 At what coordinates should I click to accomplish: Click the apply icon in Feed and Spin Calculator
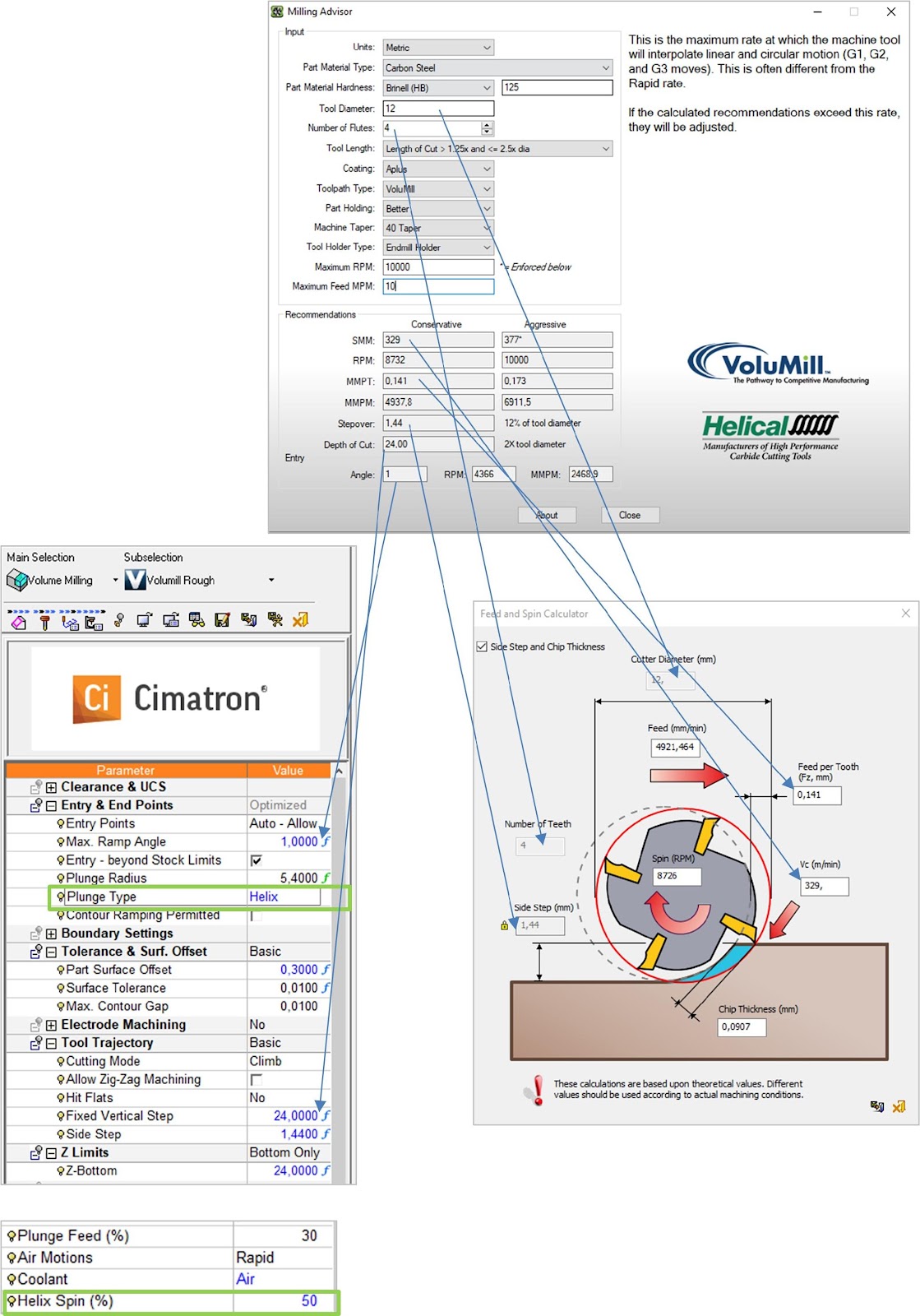click(x=877, y=1106)
